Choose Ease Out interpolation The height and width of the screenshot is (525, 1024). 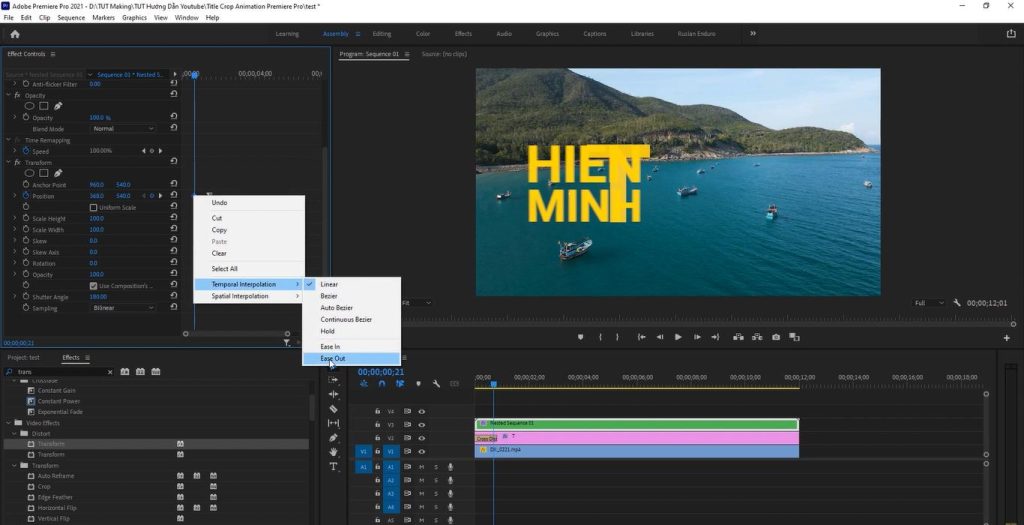(351, 358)
